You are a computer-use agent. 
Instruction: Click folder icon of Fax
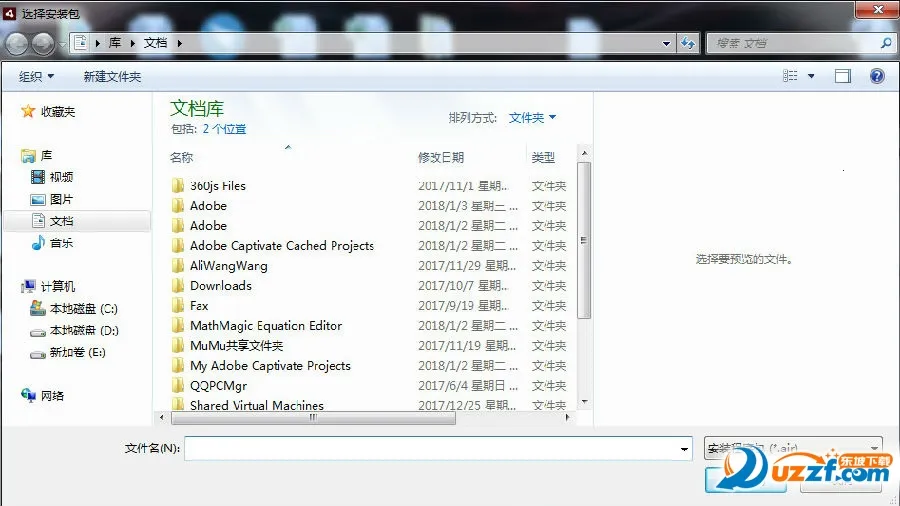click(x=178, y=306)
